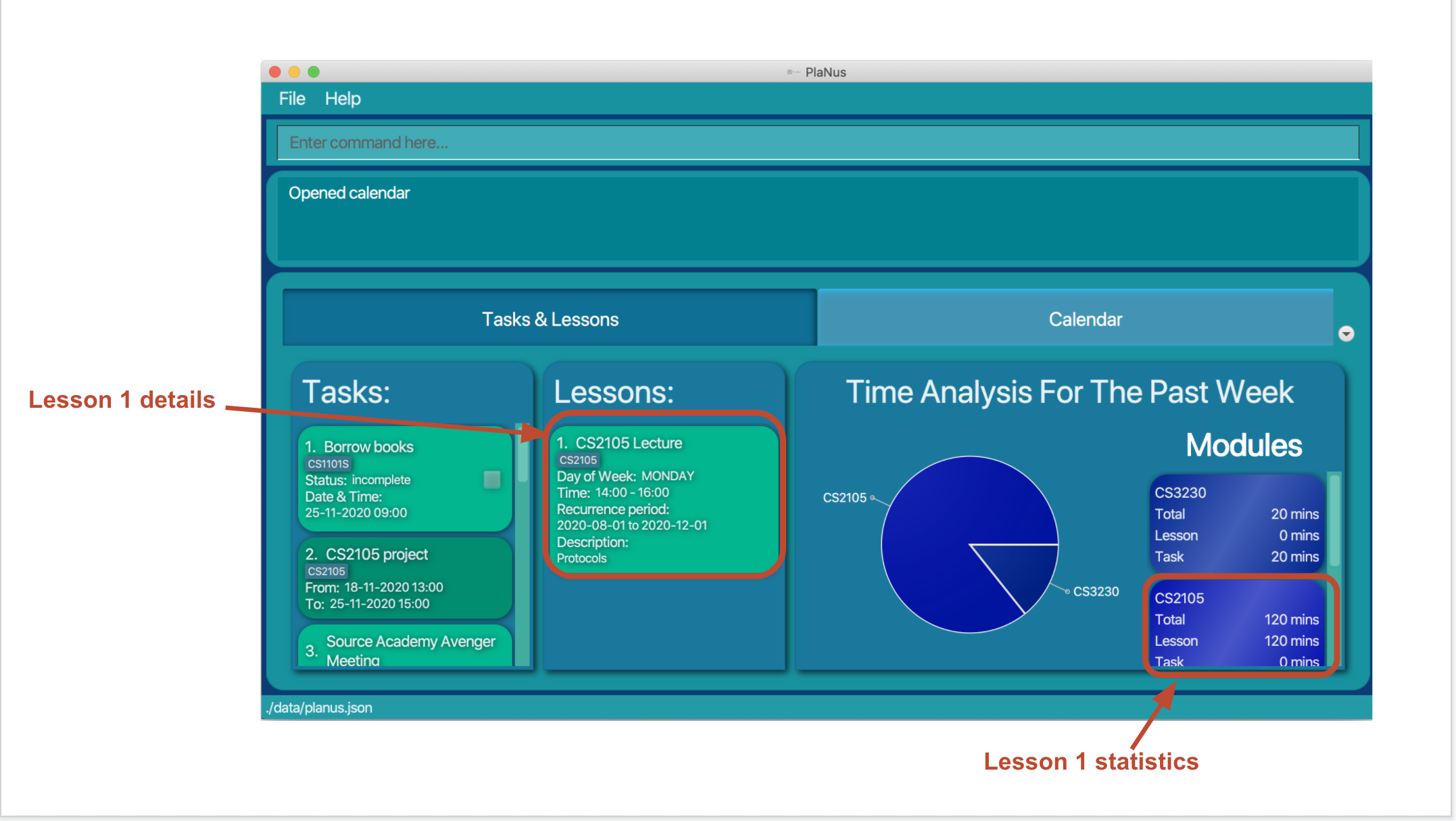Toggle the Borrow books status checkbox
Viewport: 1456px width, 821px height.
pyautogui.click(x=492, y=479)
